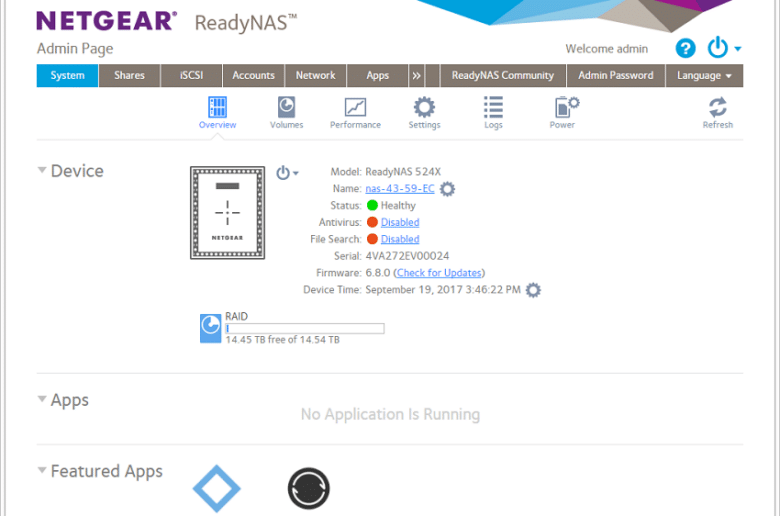
Task: Open the Volumes section icon
Action: [286, 107]
